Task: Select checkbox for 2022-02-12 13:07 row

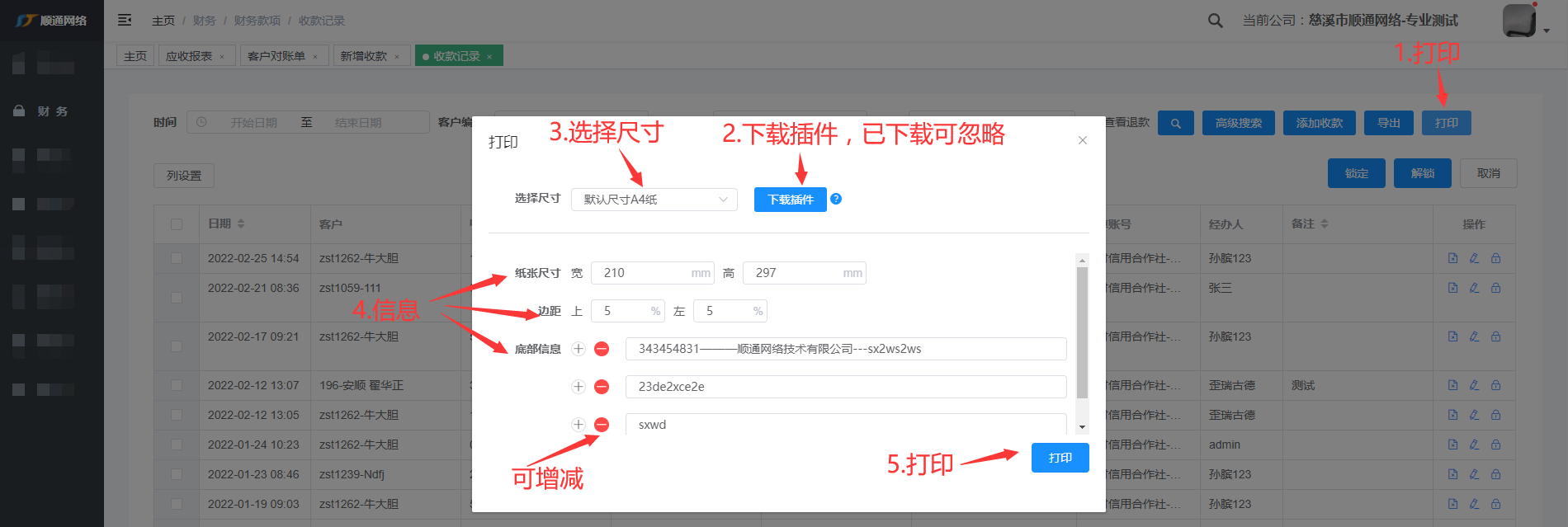Action: [x=177, y=385]
